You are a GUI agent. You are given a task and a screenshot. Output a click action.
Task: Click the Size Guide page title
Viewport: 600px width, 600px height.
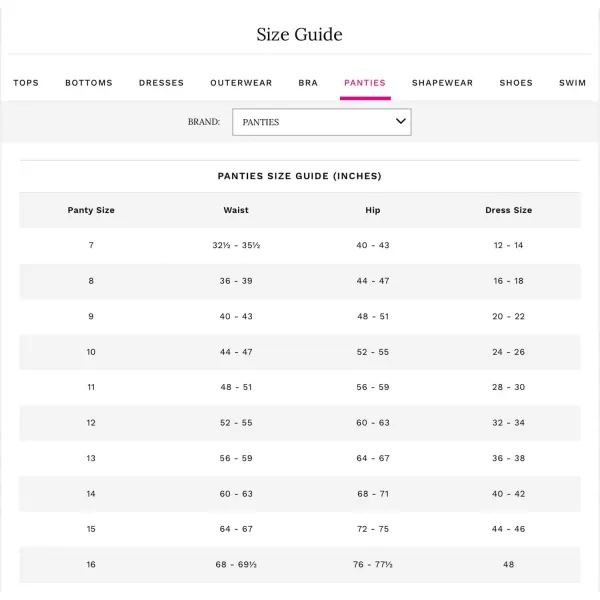pos(299,35)
